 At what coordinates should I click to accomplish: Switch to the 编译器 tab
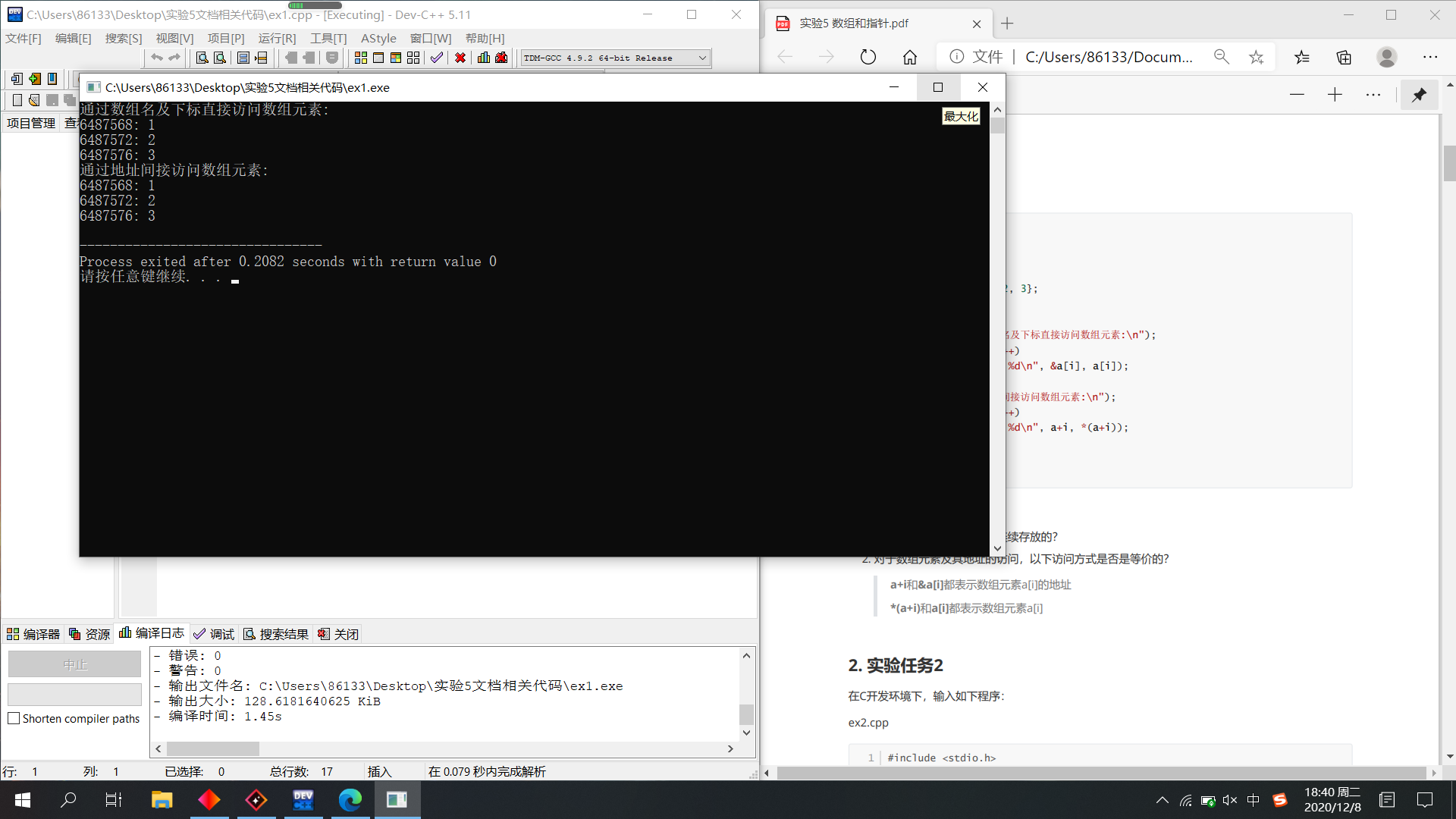click(33, 634)
